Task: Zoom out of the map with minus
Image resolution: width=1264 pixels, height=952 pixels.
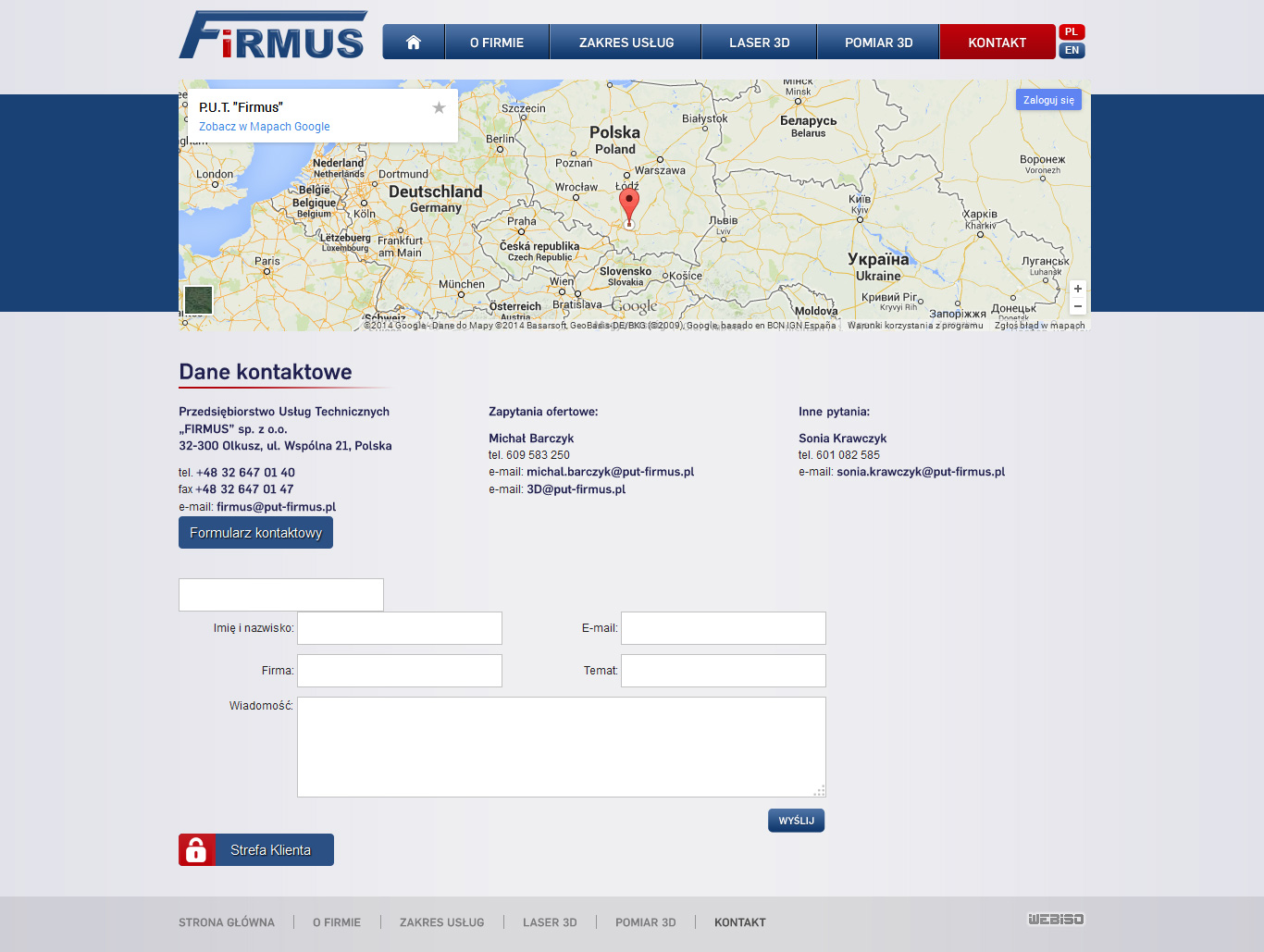Action: (x=1077, y=306)
